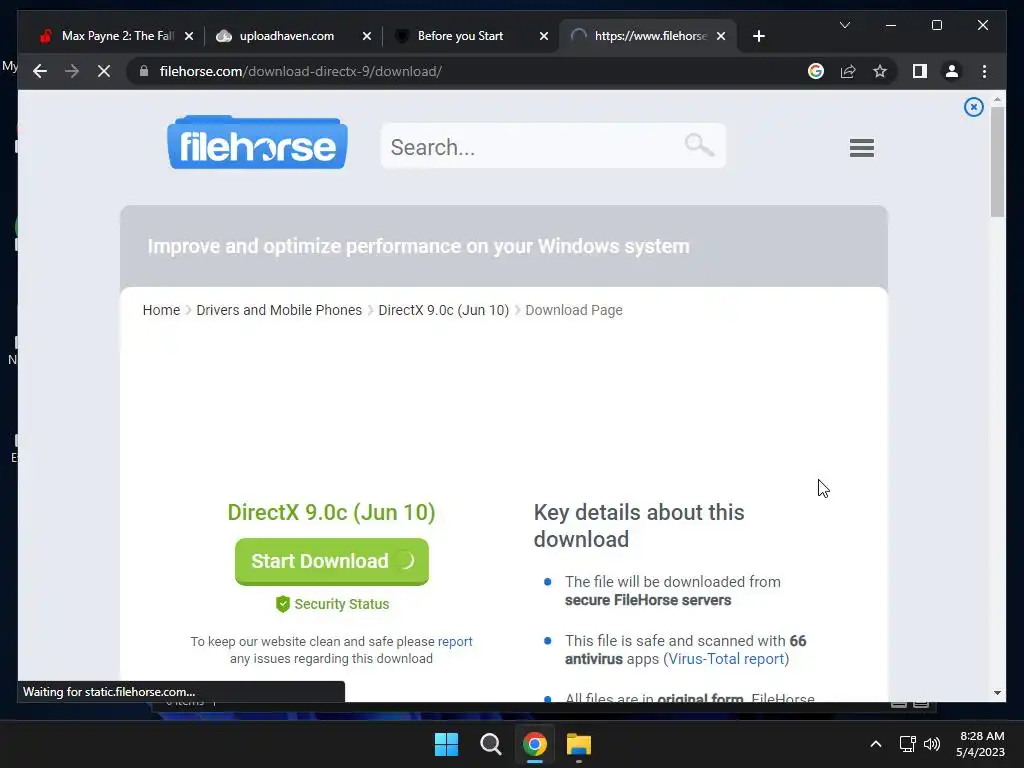Close the Before you Start tab
Image resolution: width=1024 pixels, height=768 pixels.
tap(543, 36)
